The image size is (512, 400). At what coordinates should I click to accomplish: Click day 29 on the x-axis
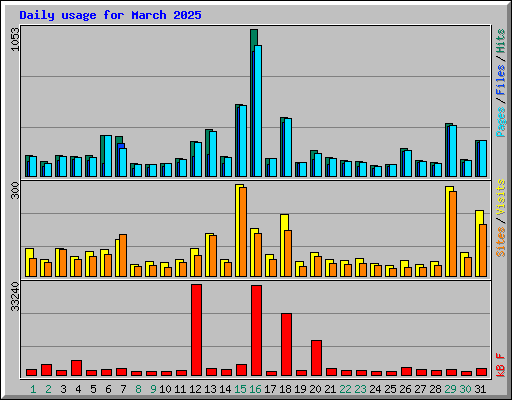pos(450,389)
